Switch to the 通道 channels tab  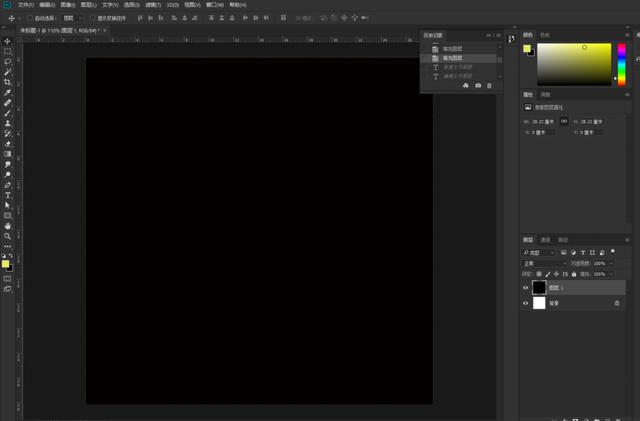pyautogui.click(x=545, y=240)
